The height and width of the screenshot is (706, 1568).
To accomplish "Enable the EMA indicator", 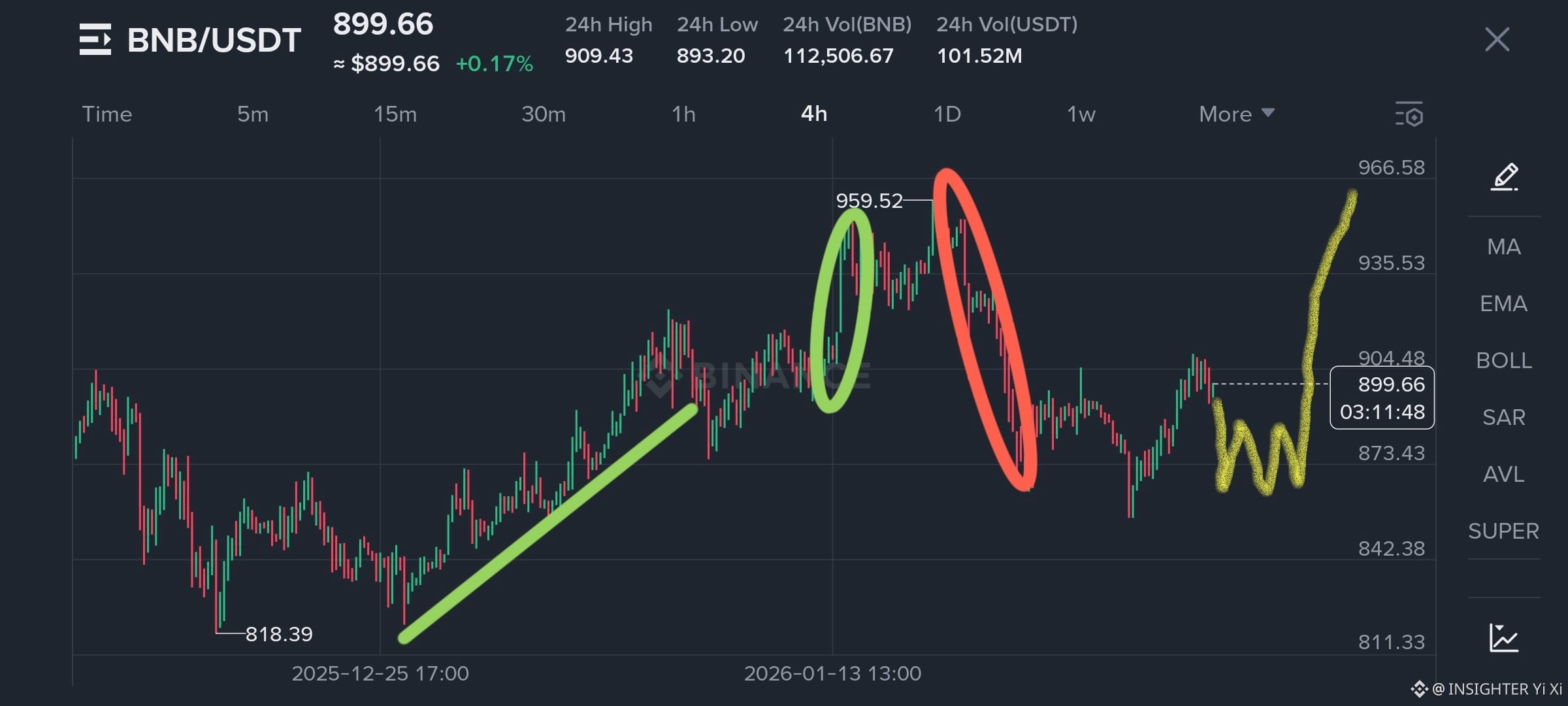I will (1503, 303).
